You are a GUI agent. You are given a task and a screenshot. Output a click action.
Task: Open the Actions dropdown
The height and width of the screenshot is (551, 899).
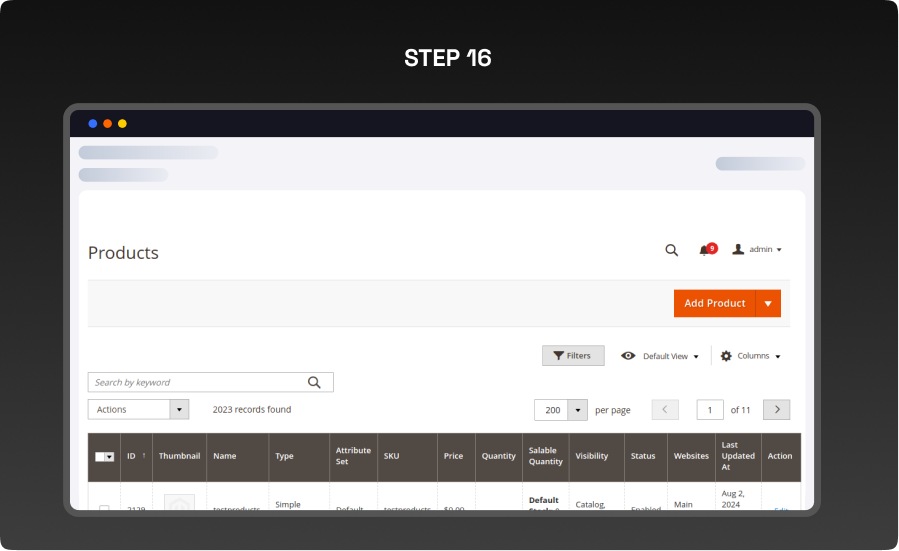[x=138, y=410]
